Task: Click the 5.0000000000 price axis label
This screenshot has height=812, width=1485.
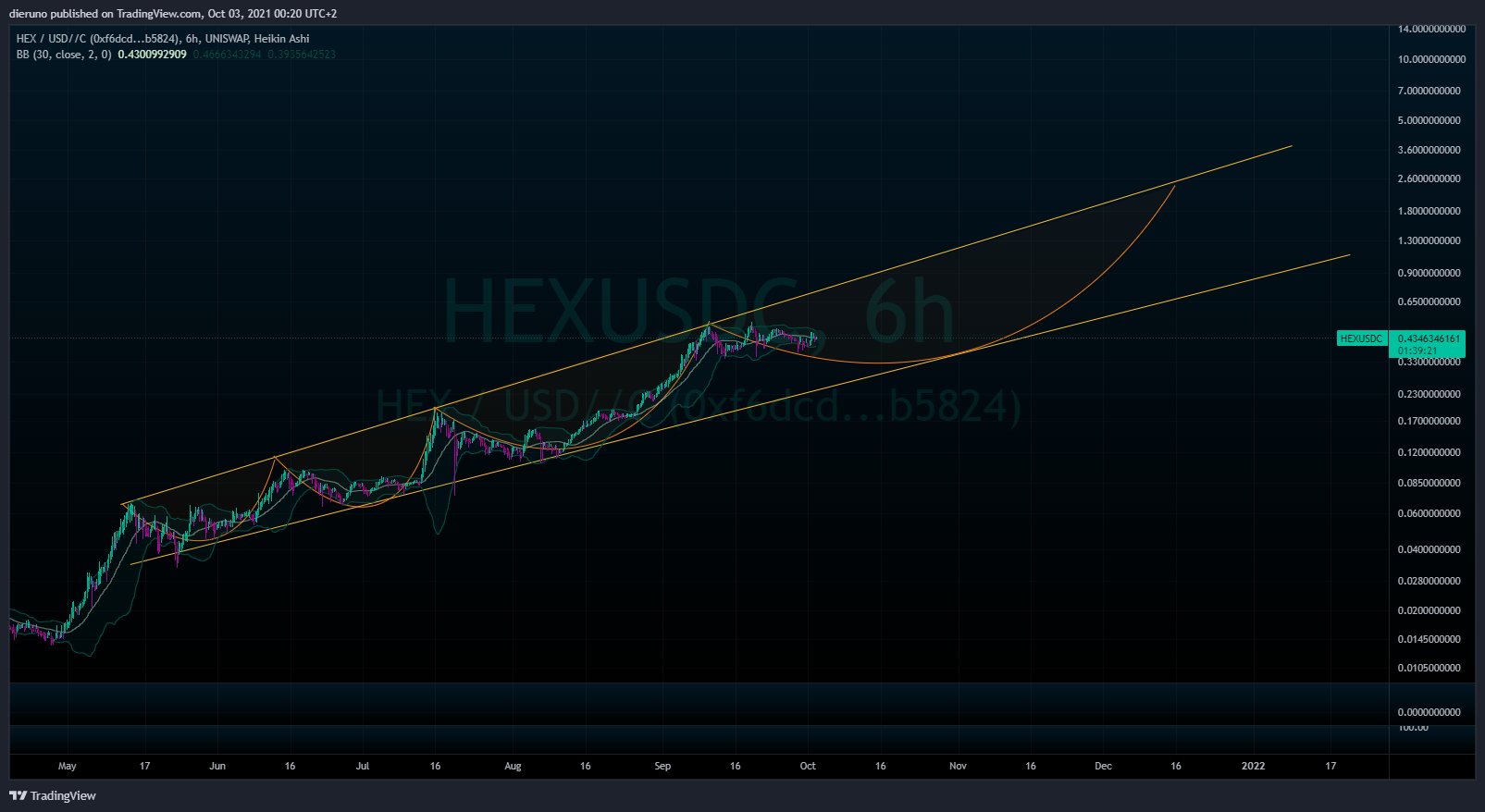Action: [1429, 120]
